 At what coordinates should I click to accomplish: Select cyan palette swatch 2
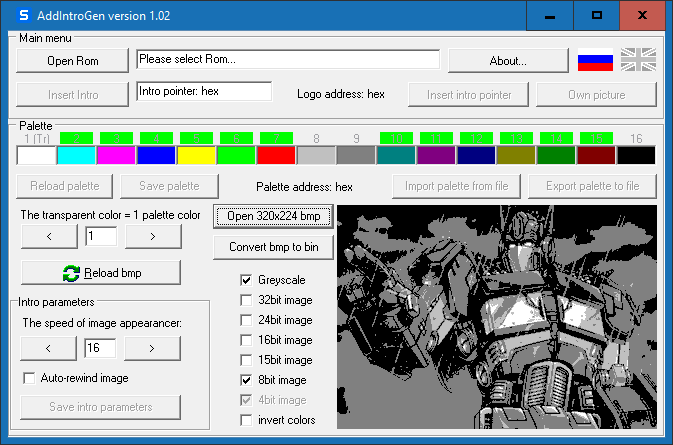(x=76, y=155)
